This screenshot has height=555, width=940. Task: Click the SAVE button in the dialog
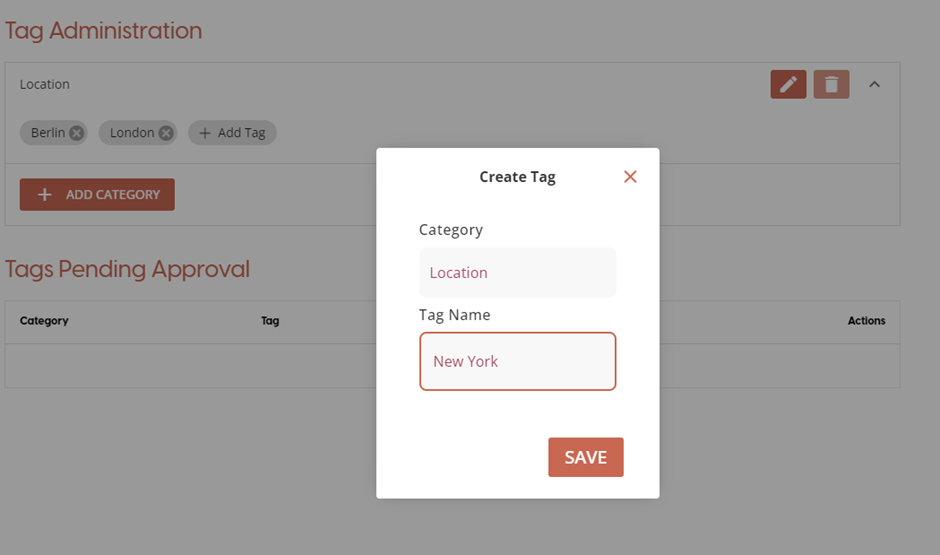click(x=585, y=457)
